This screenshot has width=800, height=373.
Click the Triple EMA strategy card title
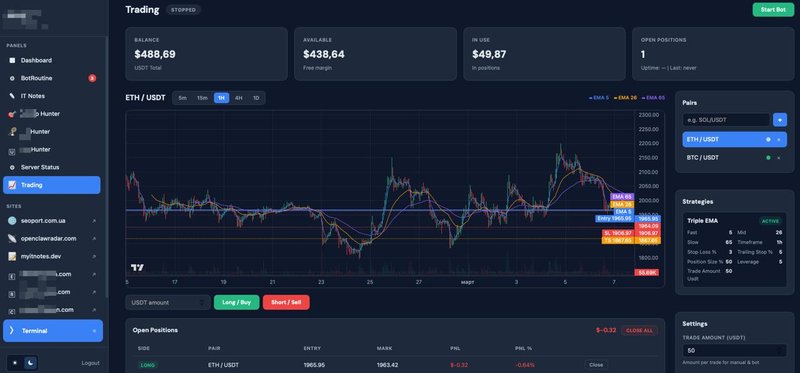(x=702, y=221)
